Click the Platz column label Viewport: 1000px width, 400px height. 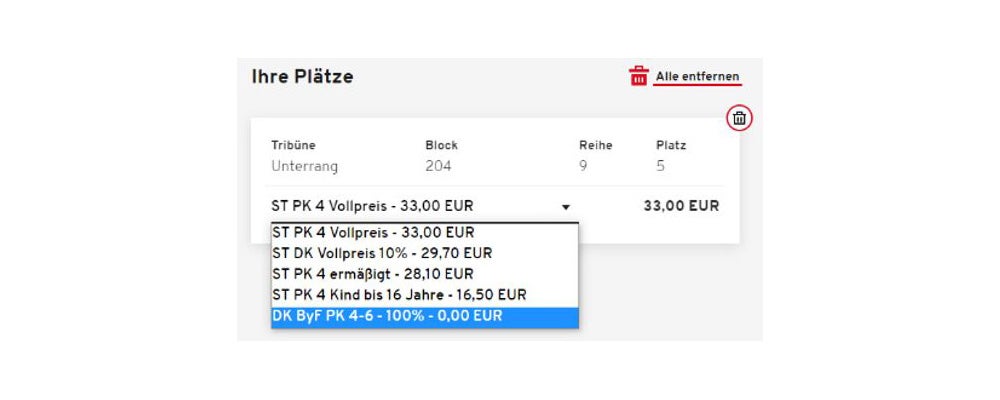(671, 145)
